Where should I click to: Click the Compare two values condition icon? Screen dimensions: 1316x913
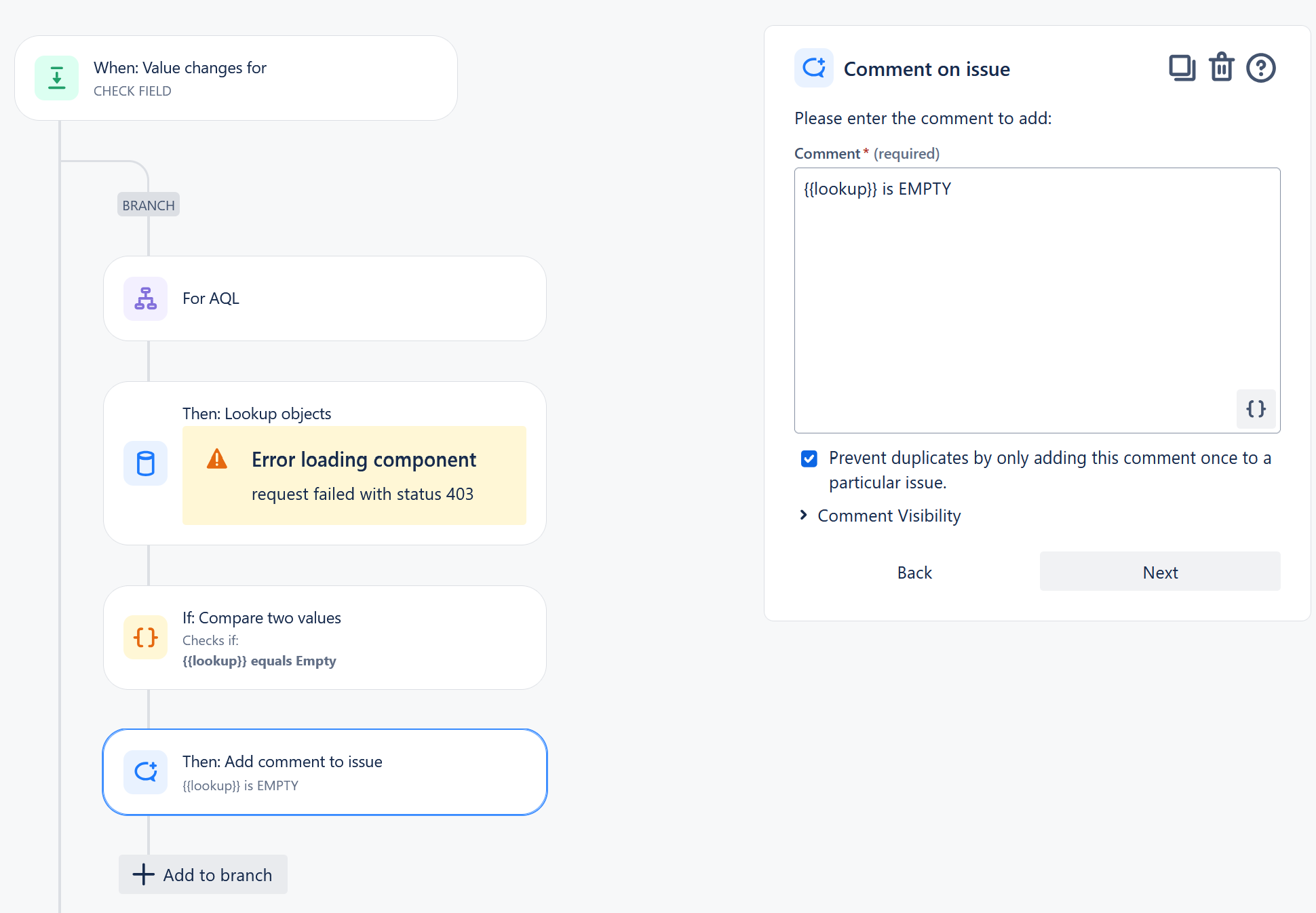click(144, 638)
